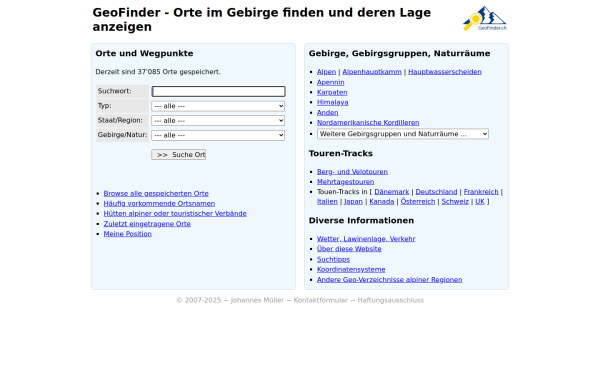Open the Kontaktformular footer link
The height and width of the screenshot is (375, 600).
point(321,300)
